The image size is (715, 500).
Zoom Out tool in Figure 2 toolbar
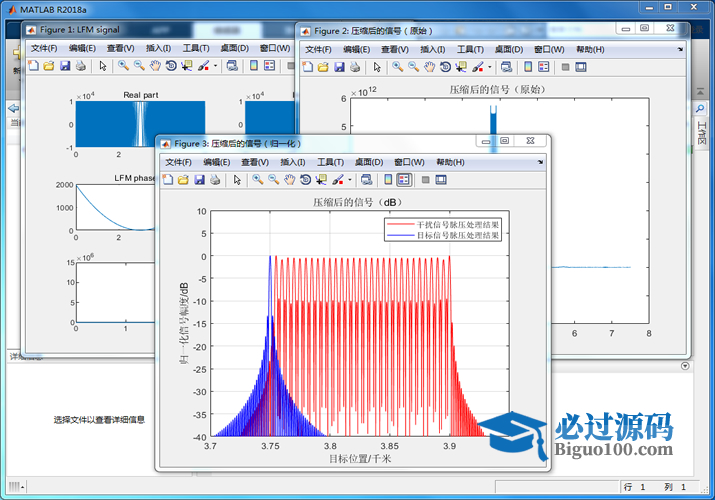tap(414, 67)
